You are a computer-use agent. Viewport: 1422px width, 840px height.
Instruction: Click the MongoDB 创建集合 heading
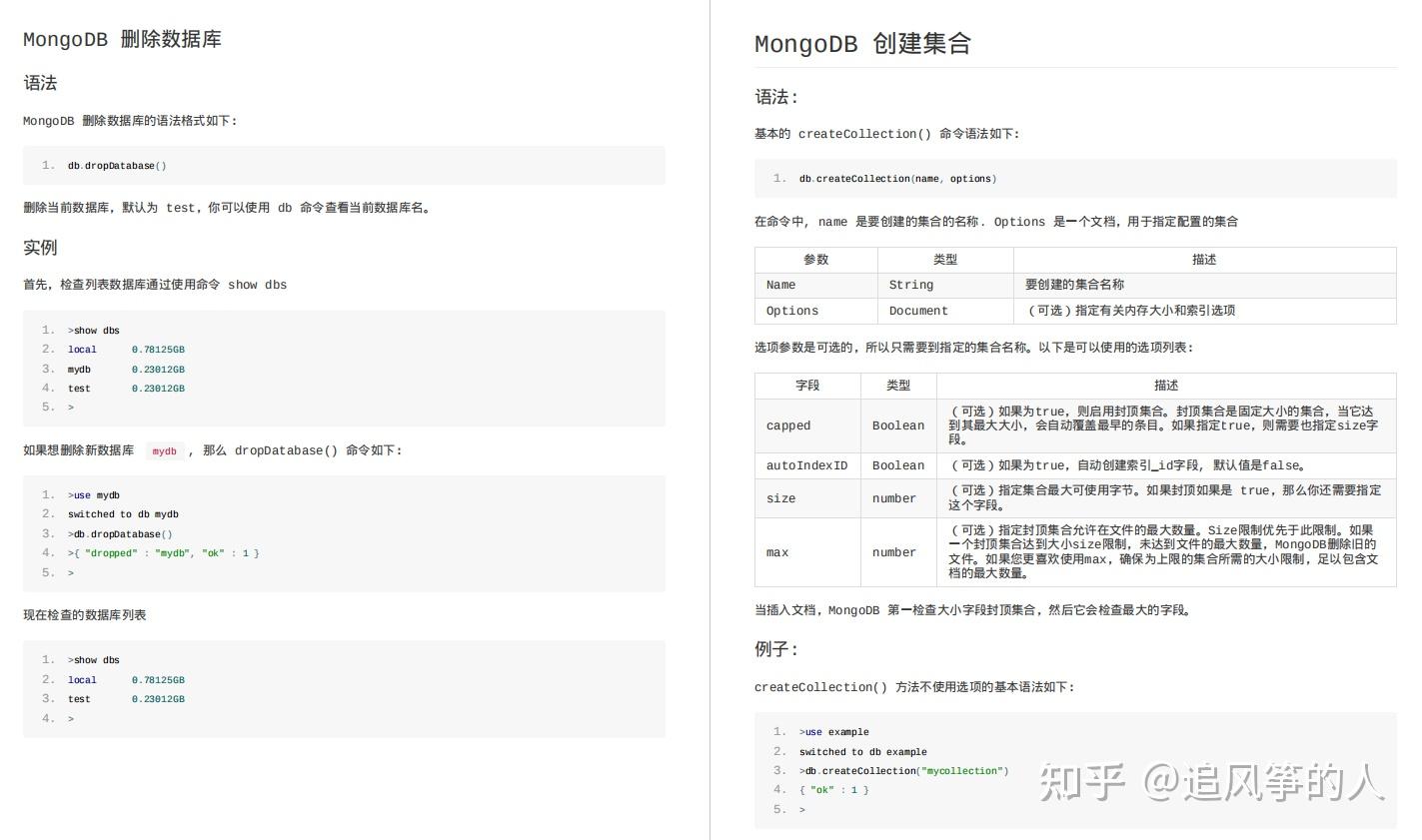pyautogui.click(x=862, y=43)
